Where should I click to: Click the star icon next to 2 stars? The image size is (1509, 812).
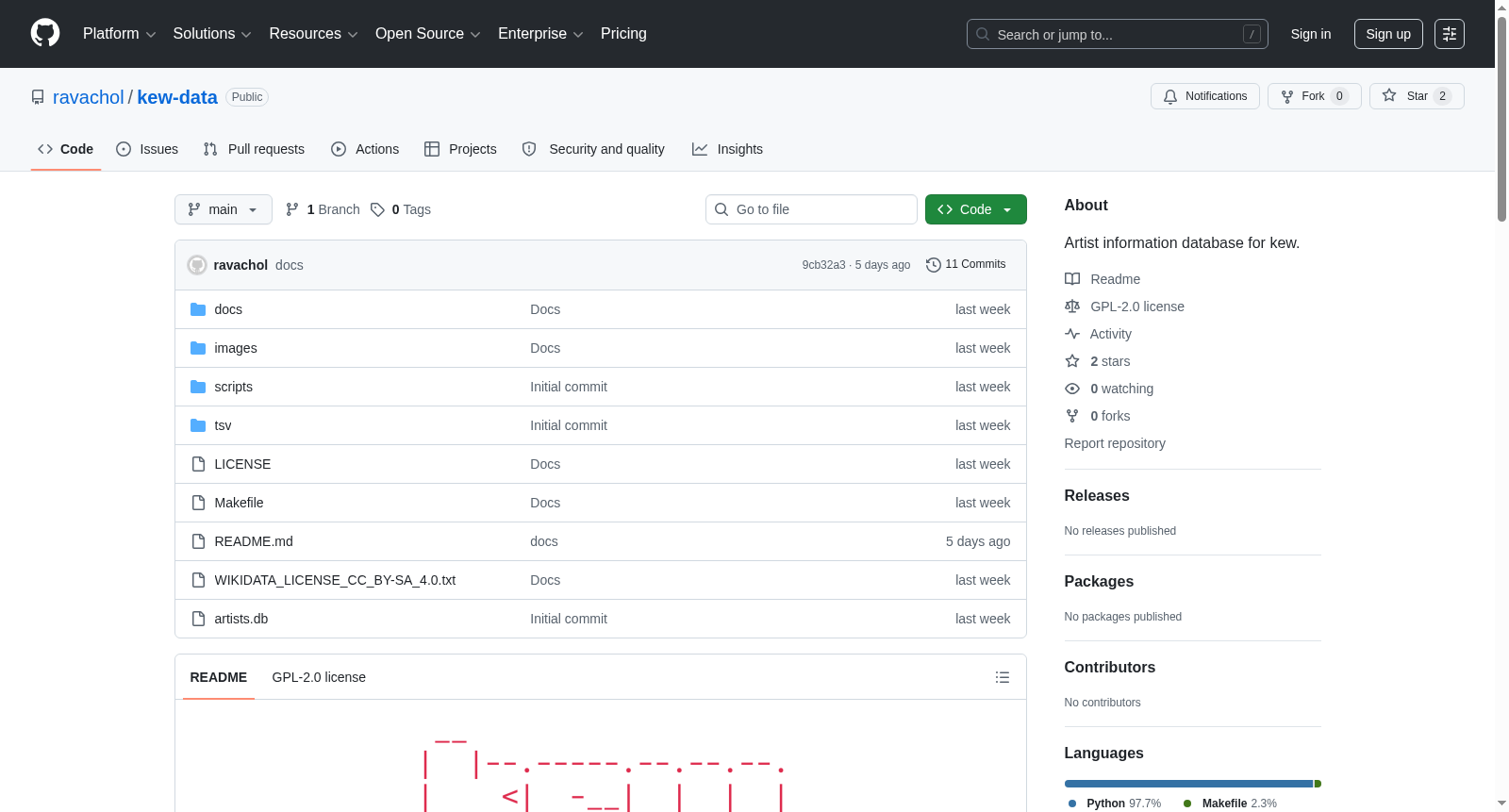tap(1072, 361)
